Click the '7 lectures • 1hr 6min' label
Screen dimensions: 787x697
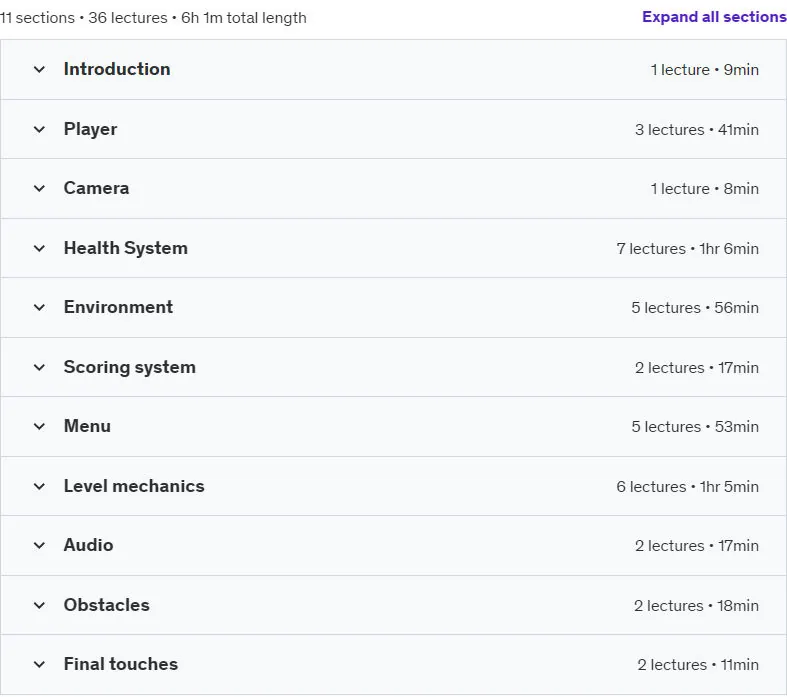coord(688,249)
